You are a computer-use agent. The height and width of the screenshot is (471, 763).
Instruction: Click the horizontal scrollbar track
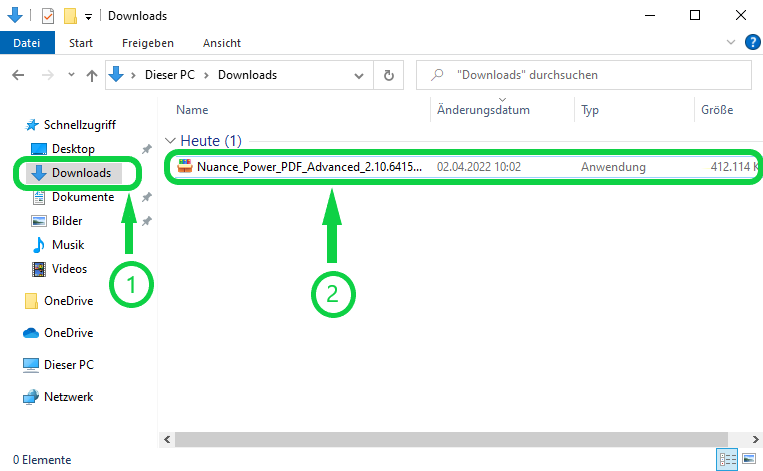coord(451,439)
